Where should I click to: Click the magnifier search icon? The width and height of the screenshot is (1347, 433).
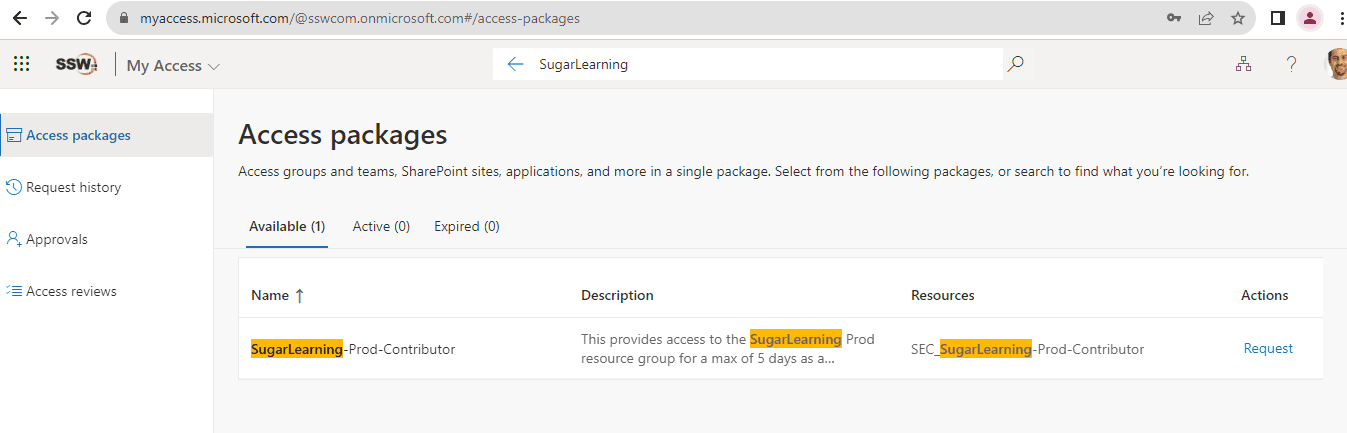(x=1015, y=64)
